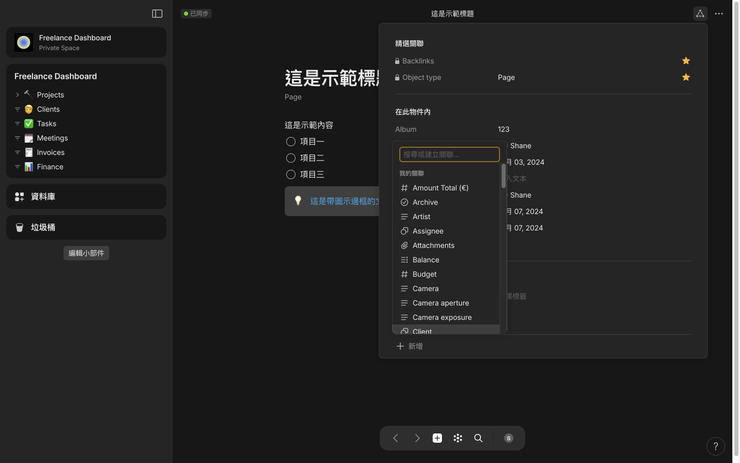Unstar the Object type featured relation
The width and height of the screenshot is (740, 463).
point(686,77)
